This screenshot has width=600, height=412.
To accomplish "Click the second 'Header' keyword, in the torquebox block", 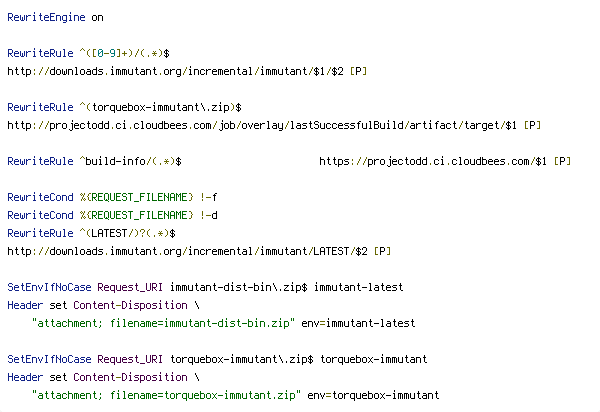I will click(x=25, y=377).
